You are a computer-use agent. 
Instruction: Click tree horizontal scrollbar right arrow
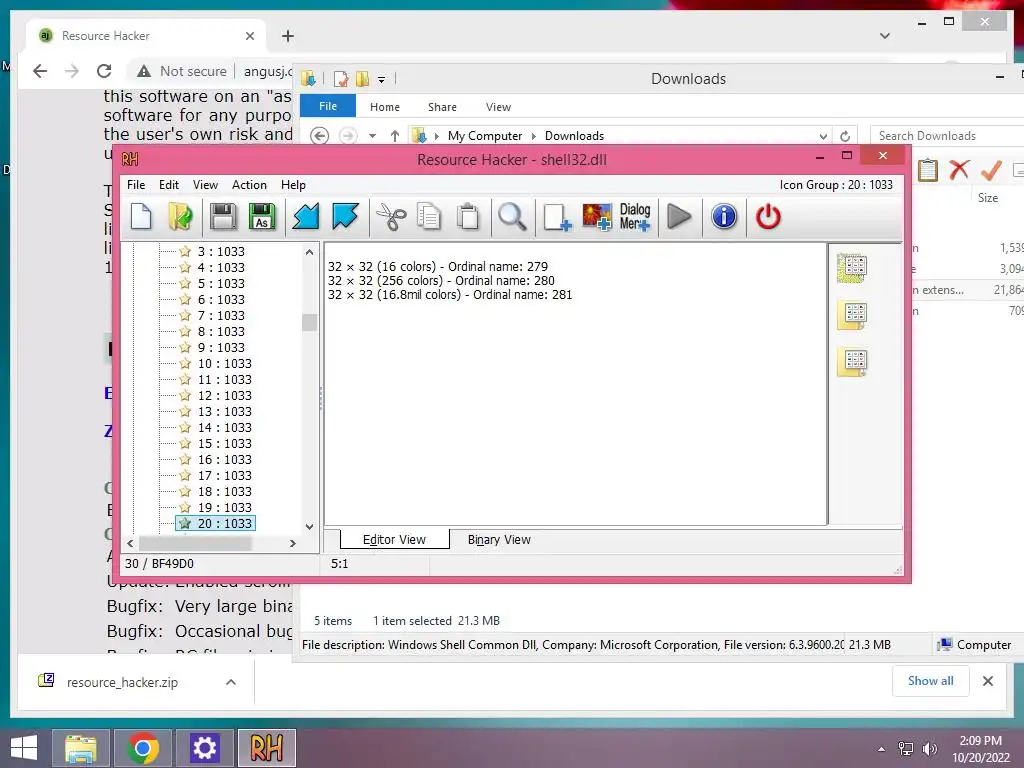point(293,543)
